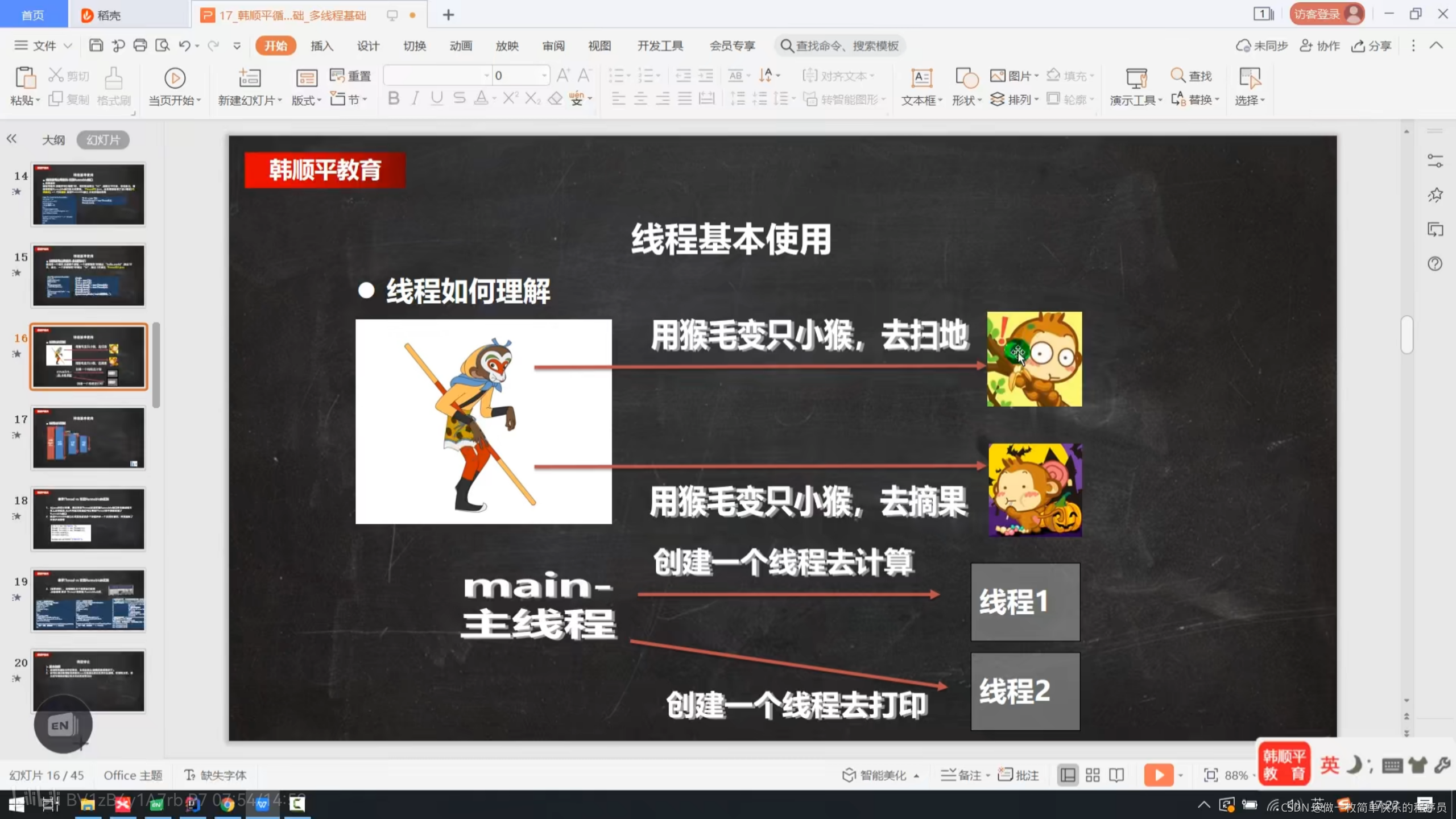The height and width of the screenshot is (819, 1456).
Task: Click the Share (分享) button
Action: pos(1371,45)
